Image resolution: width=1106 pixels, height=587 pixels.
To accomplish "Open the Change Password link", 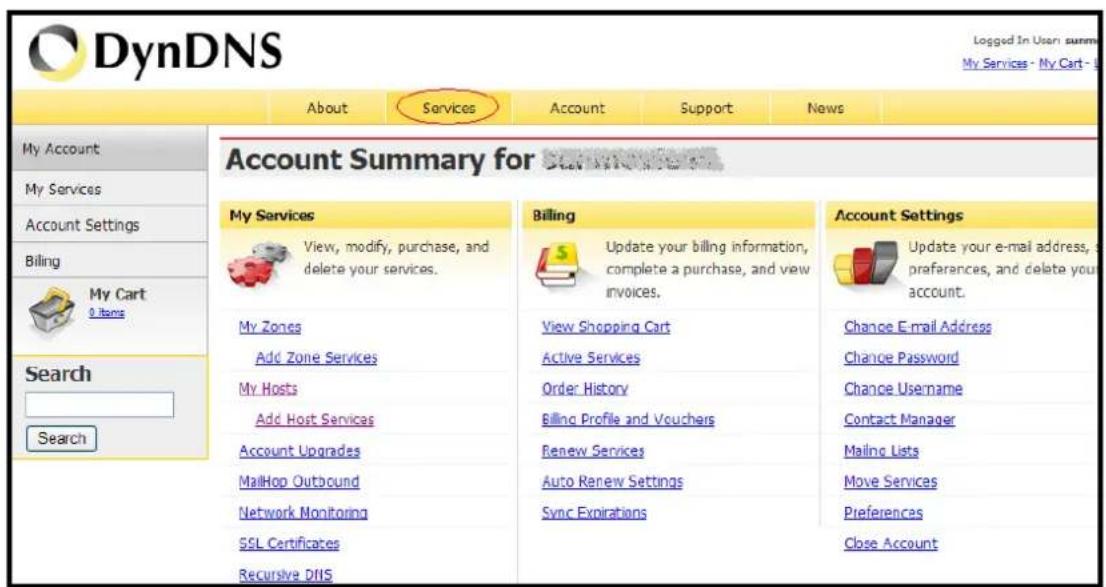I will 901,358.
